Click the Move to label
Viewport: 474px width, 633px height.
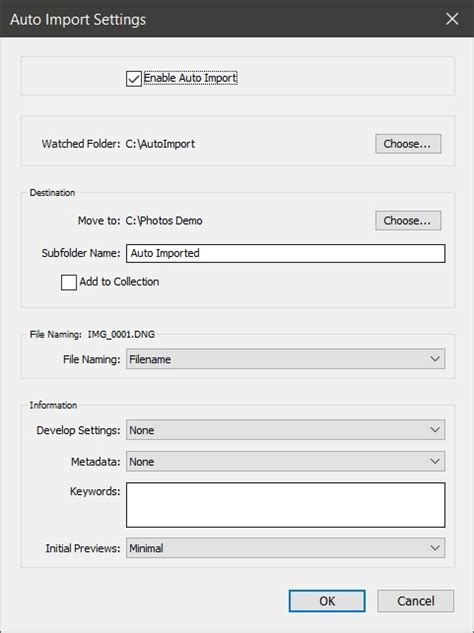[99, 221]
